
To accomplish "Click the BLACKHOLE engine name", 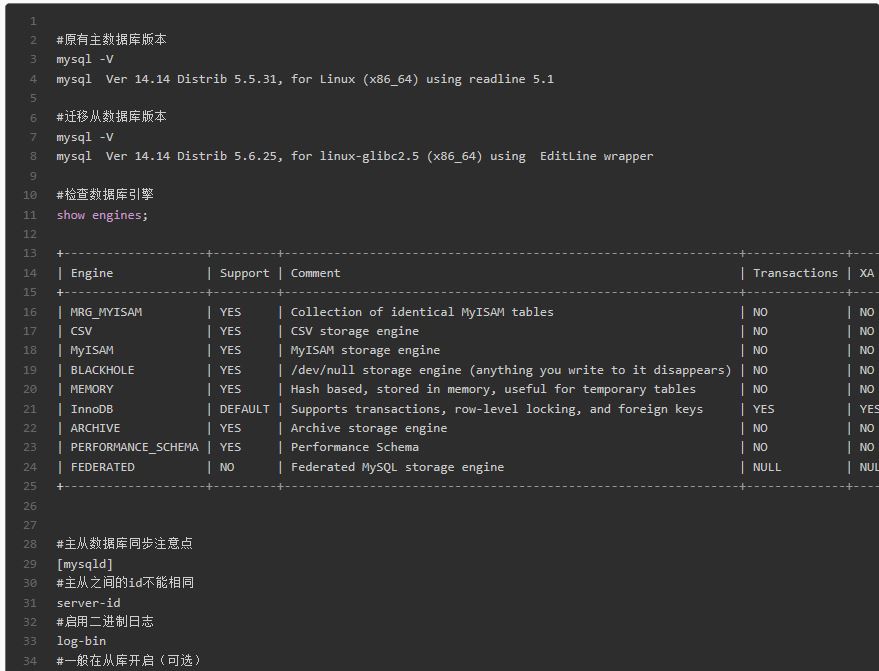I will click(102, 370).
